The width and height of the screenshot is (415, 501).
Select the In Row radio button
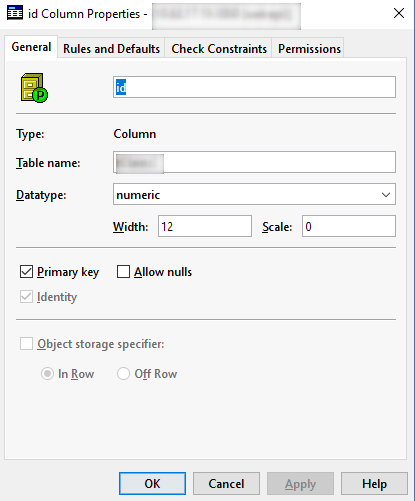(x=47, y=374)
